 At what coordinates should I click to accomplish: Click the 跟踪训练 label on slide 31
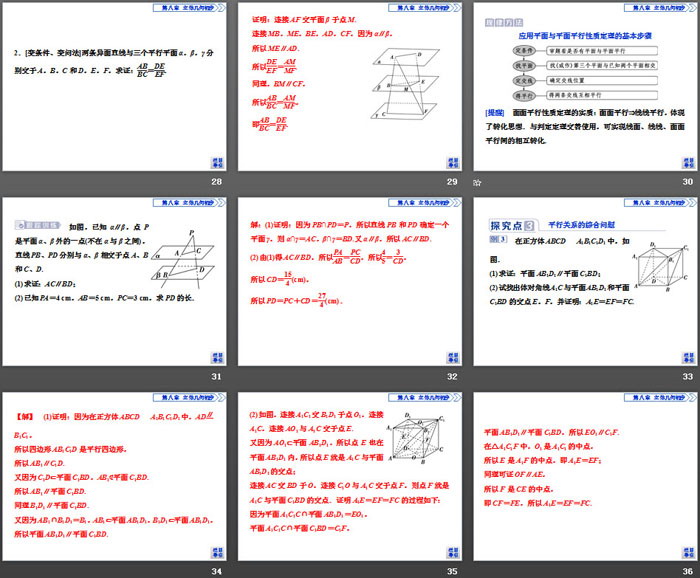click(x=38, y=225)
